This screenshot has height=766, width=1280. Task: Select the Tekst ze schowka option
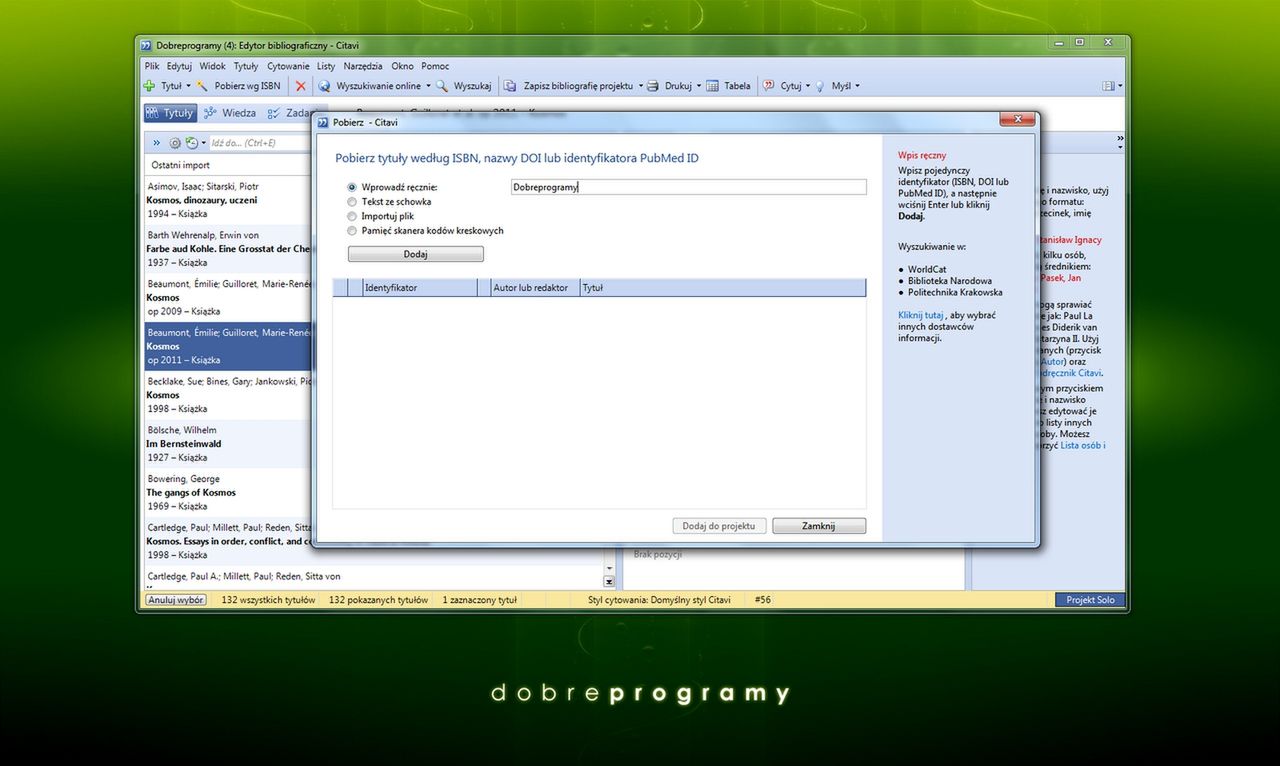click(x=352, y=202)
